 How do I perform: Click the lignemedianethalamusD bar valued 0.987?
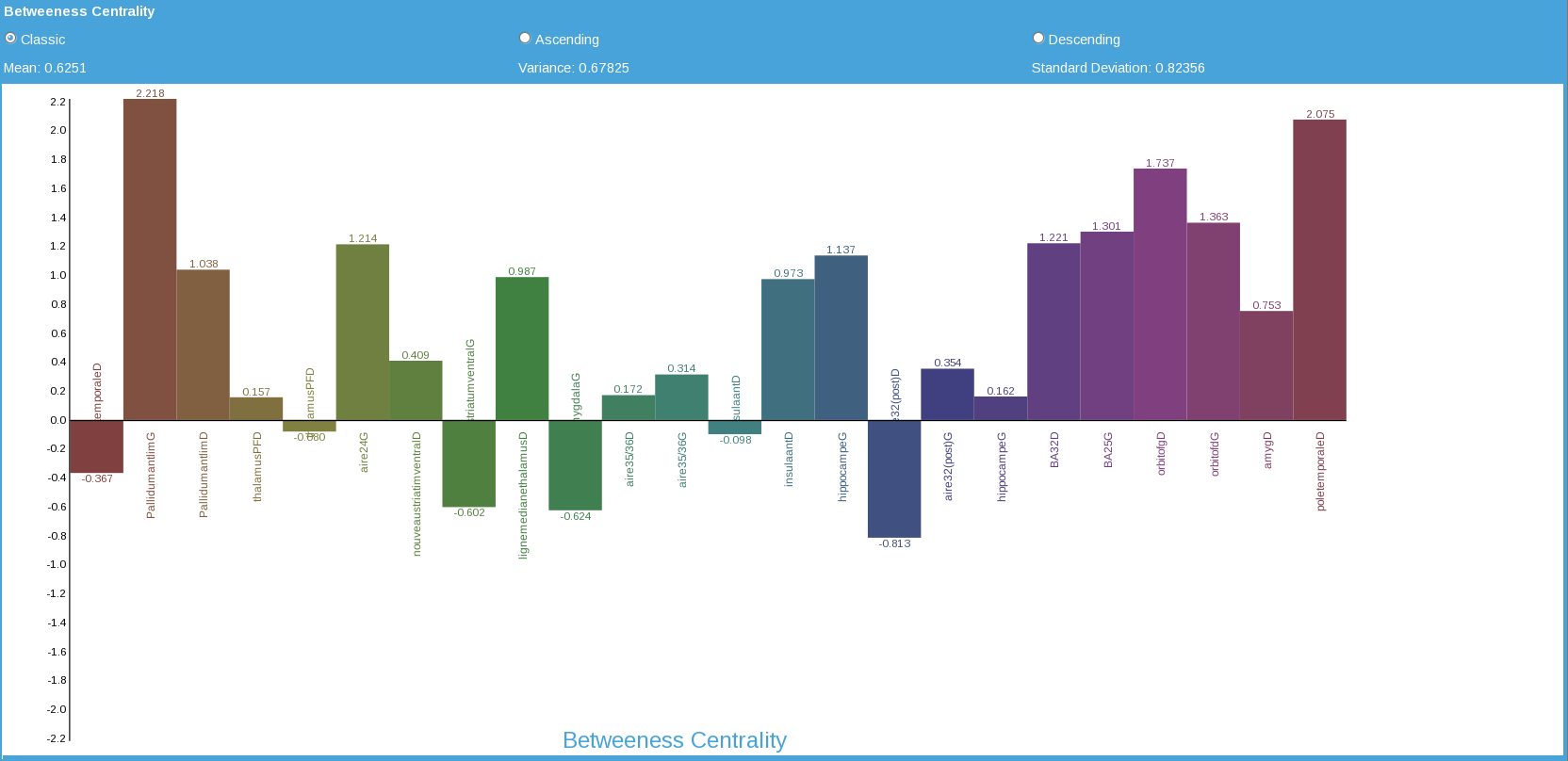click(522, 348)
